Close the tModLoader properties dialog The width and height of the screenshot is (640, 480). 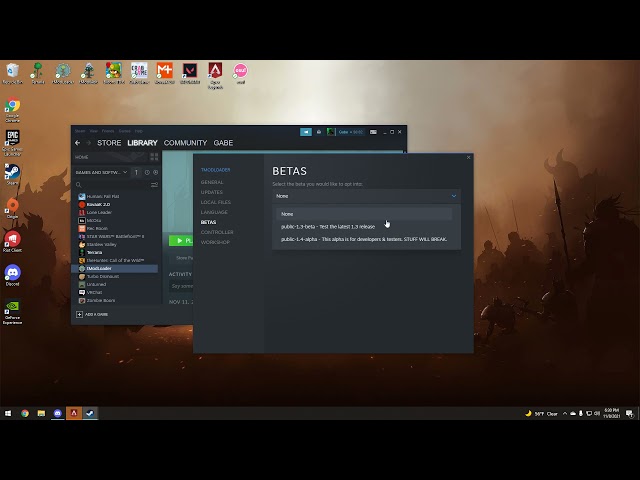click(x=469, y=158)
